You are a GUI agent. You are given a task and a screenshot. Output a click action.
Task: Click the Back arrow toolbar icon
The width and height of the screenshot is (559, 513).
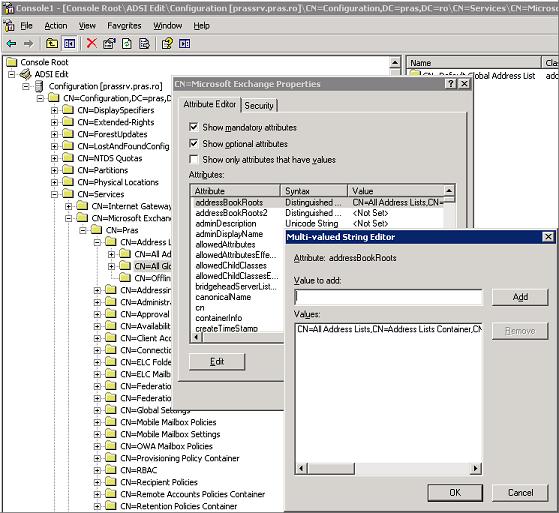click(11, 44)
